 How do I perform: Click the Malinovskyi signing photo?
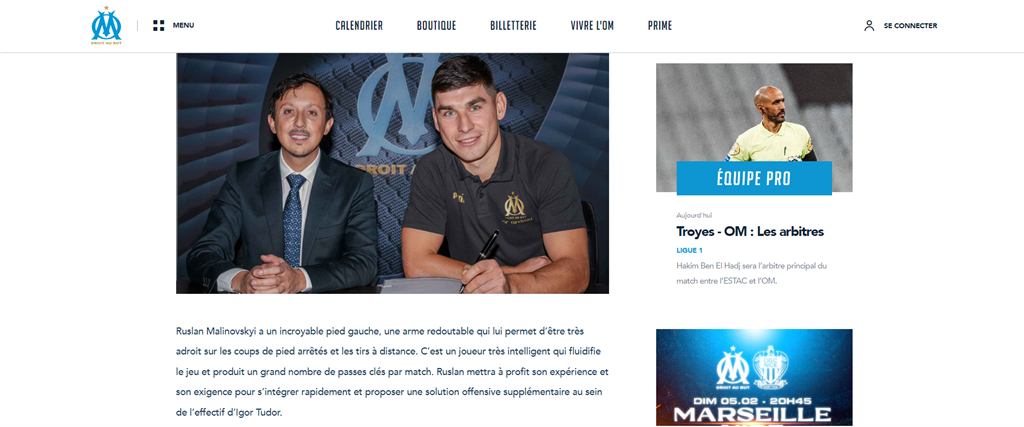tap(392, 173)
